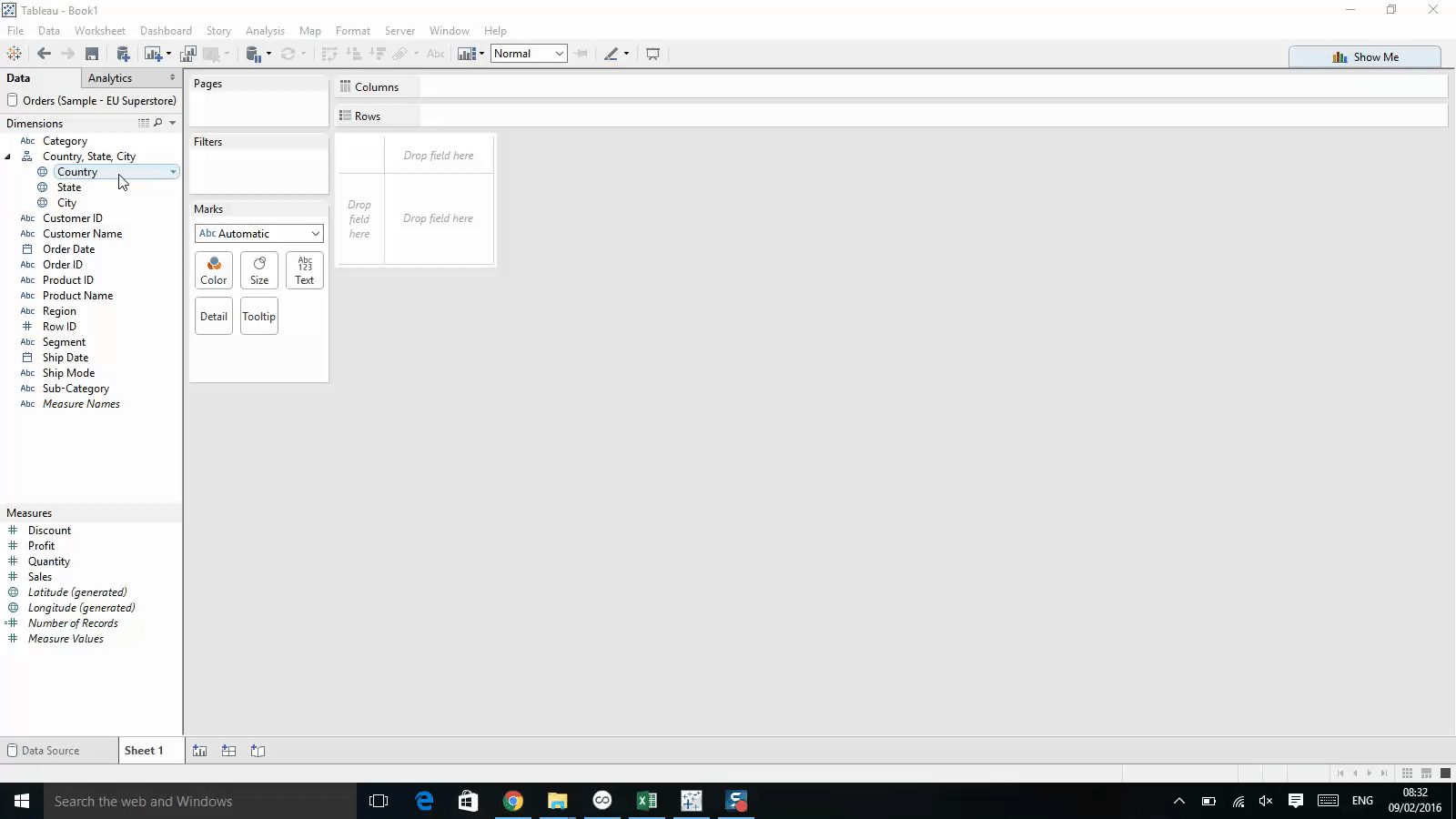Select the Orders (Sample - EU Superstore) data source
The height and width of the screenshot is (819, 1456).
(x=91, y=100)
